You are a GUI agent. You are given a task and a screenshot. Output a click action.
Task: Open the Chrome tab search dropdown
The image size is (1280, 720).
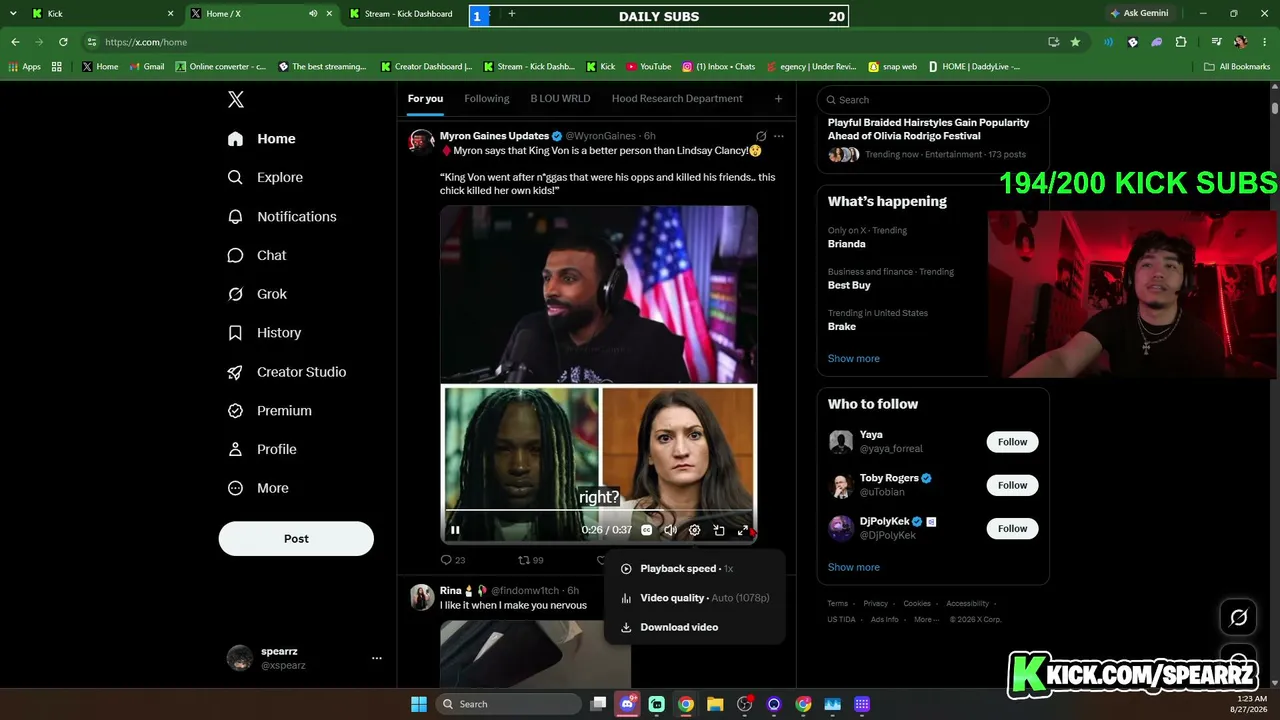tap(13, 14)
